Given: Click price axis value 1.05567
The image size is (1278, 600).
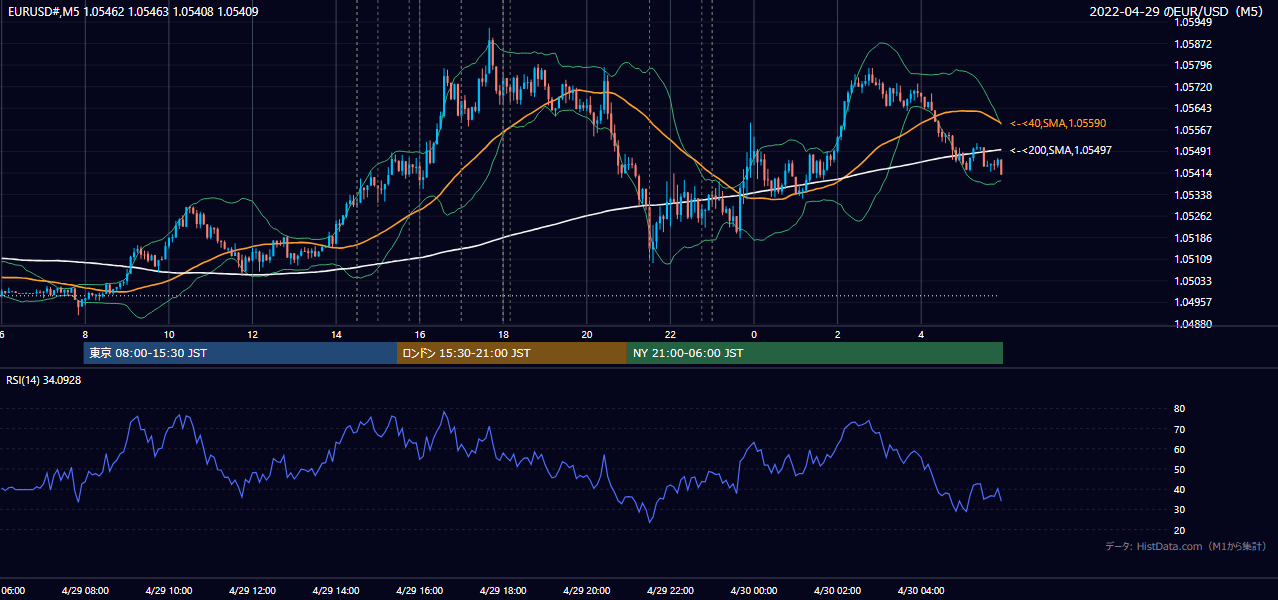Looking at the screenshot, I should (x=1192, y=130).
